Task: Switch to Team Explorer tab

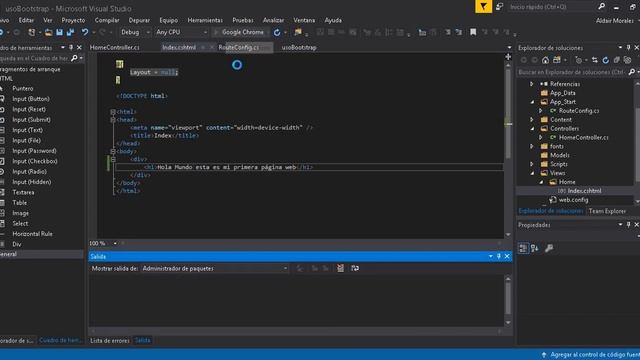Action: pyautogui.click(x=607, y=211)
